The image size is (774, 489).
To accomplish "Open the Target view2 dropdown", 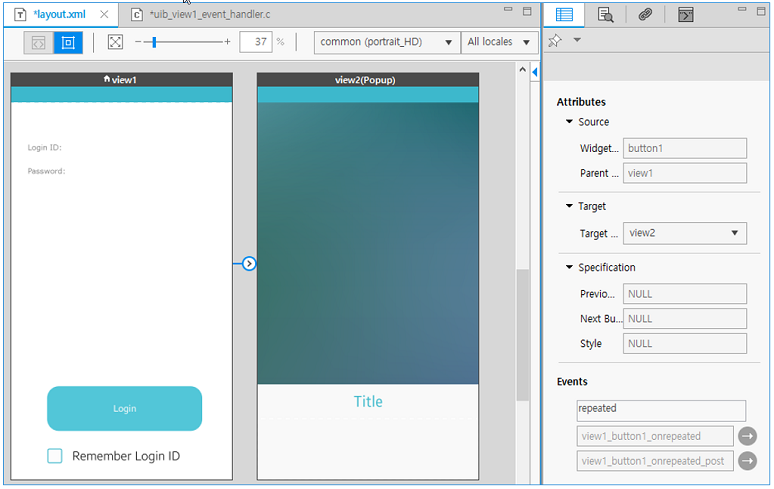I will tap(684, 233).
